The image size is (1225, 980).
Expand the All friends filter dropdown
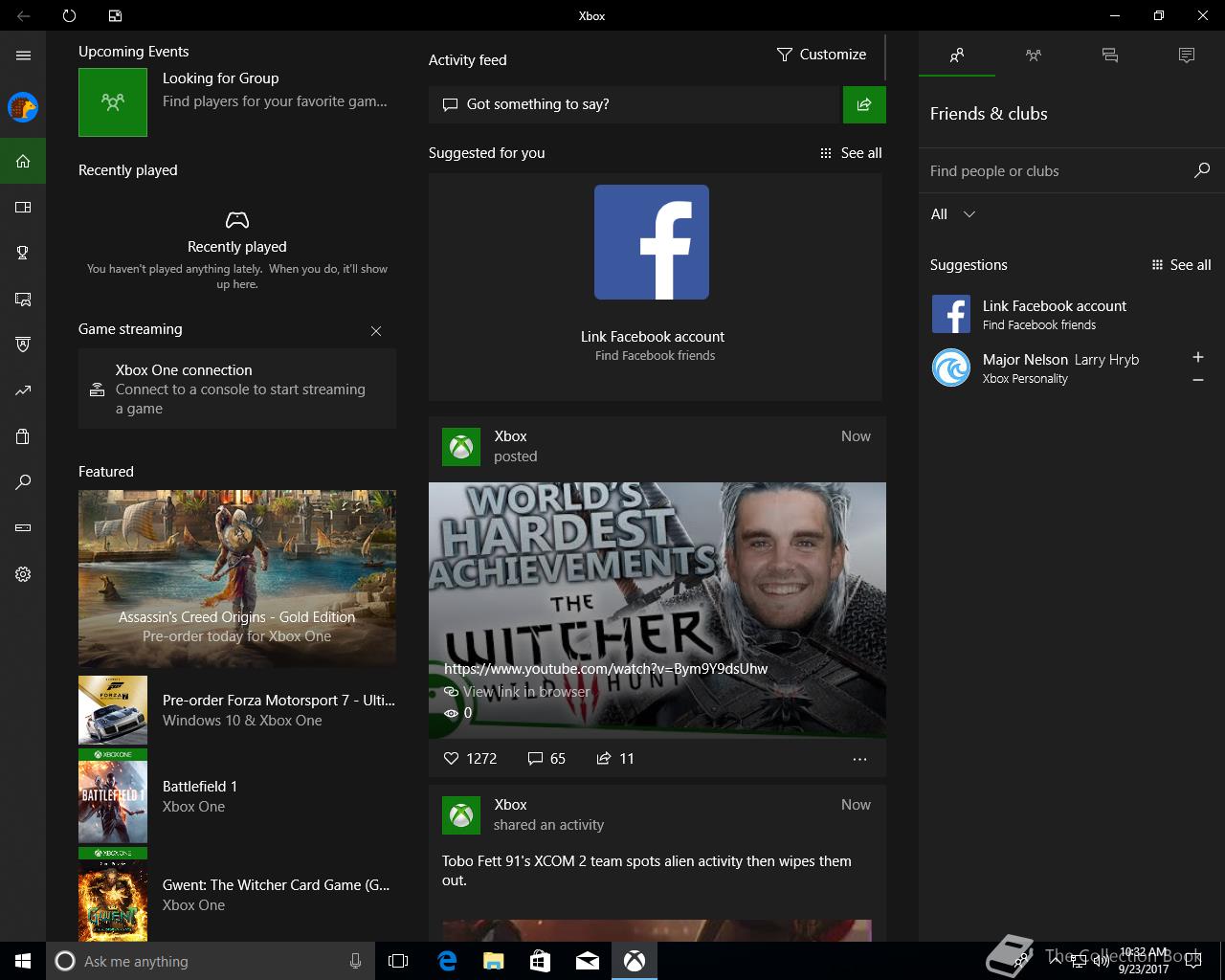tap(953, 214)
